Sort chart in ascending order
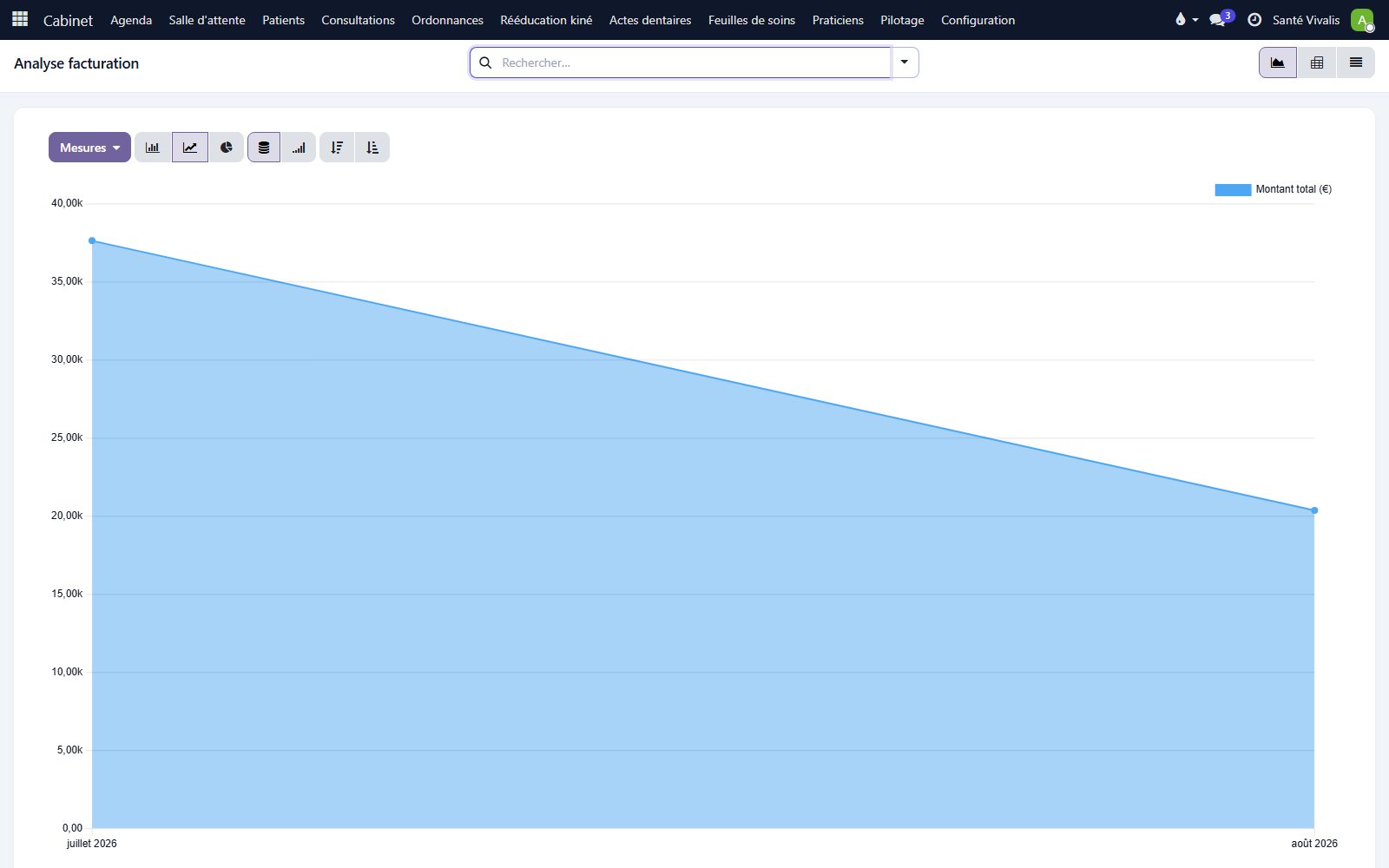 (372, 148)
